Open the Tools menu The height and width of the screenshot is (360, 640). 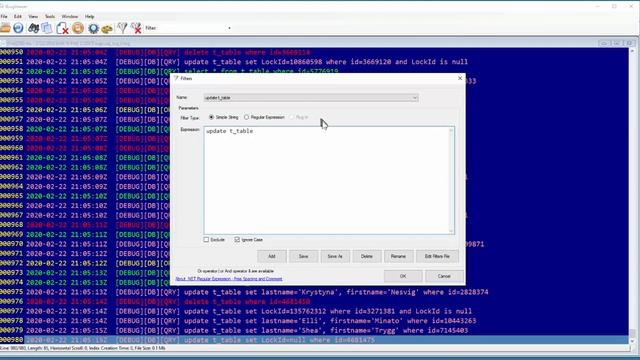(50, 16)
